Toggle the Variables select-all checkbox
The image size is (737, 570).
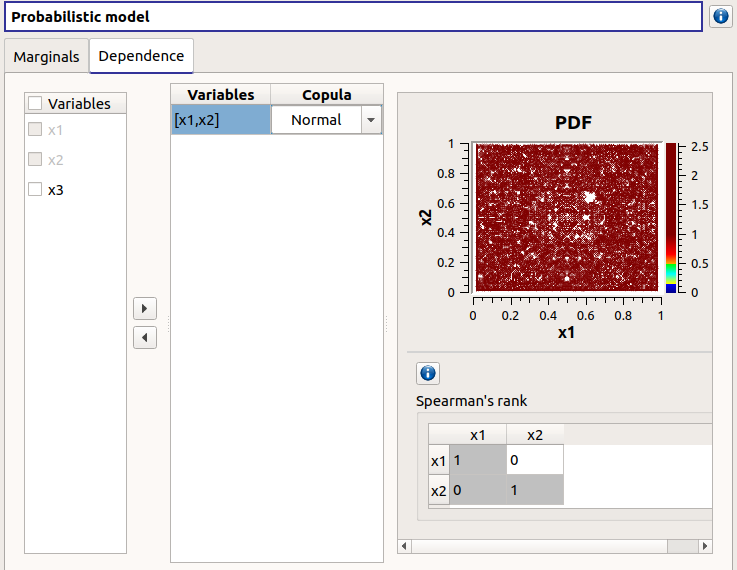pyautogui.click(x=36, y=103)
